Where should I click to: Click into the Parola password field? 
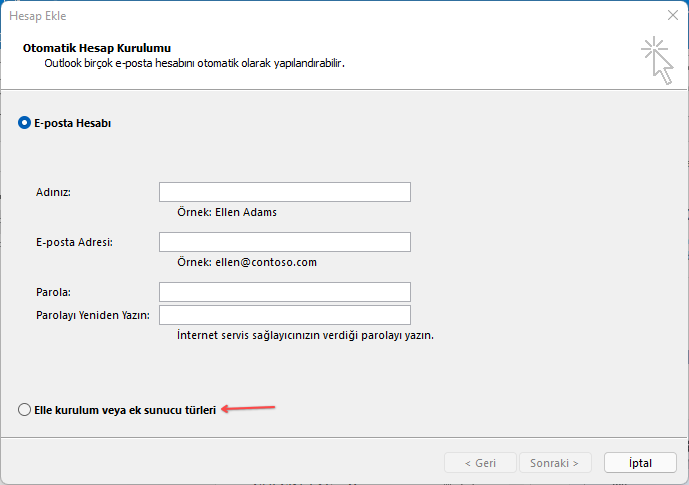pos(284,292)
